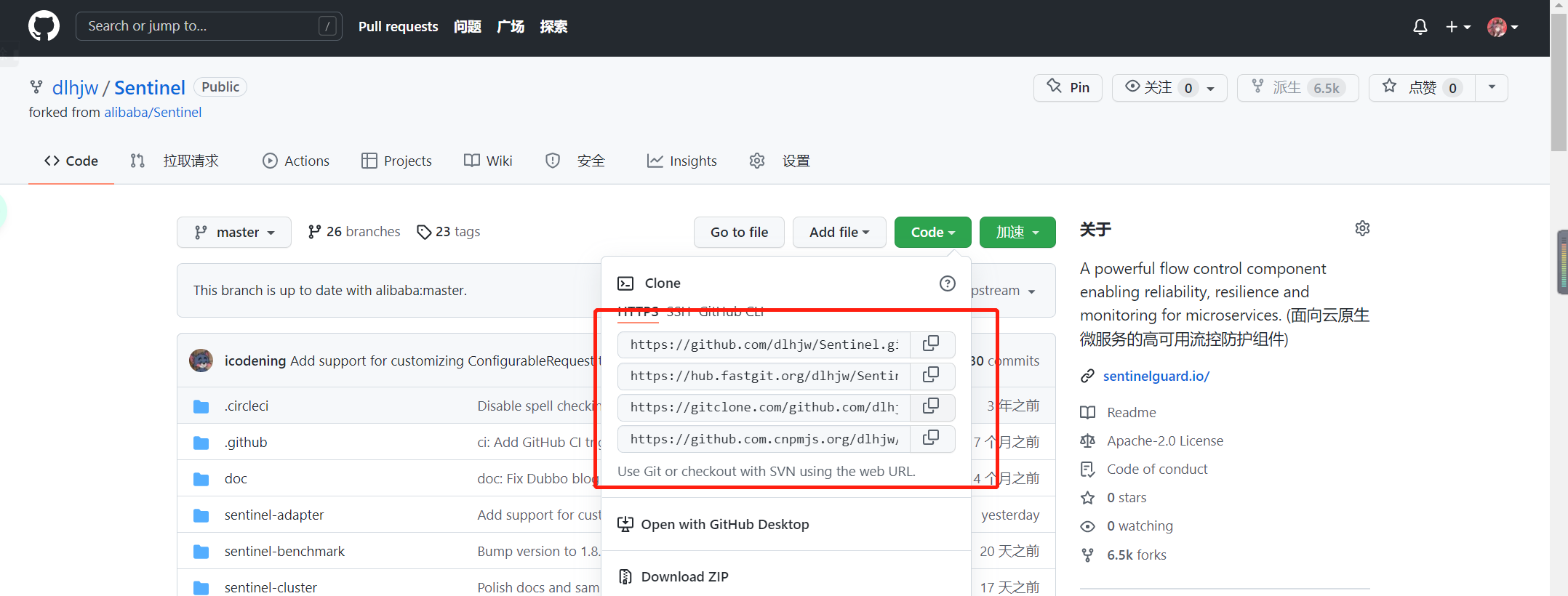
Task: Open the dlhjw owner link
Action: pyautogui.click(x=75, y=88)
